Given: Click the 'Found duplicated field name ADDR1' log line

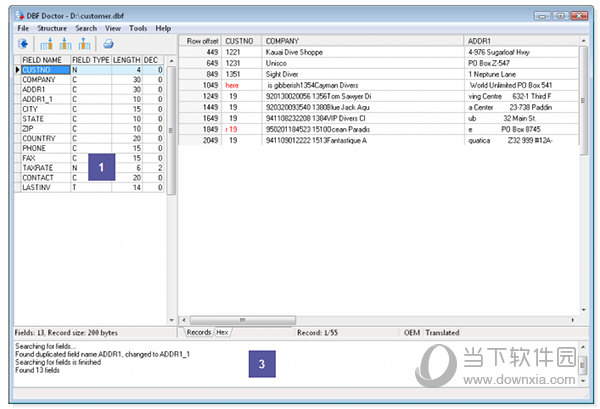Looking at the screenshot, I should 103,354.
